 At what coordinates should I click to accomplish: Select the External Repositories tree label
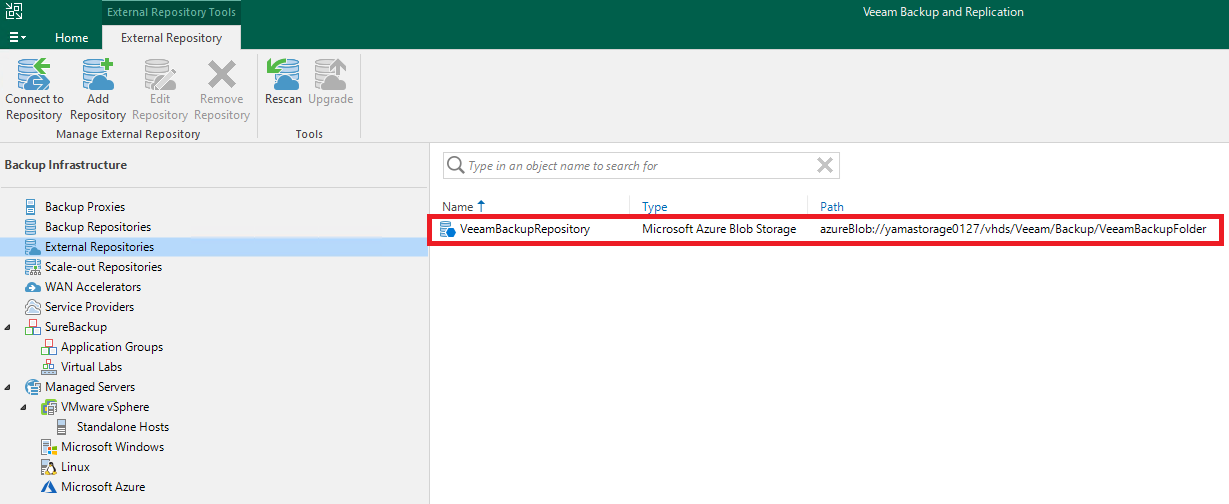click(x=99, y=247)
